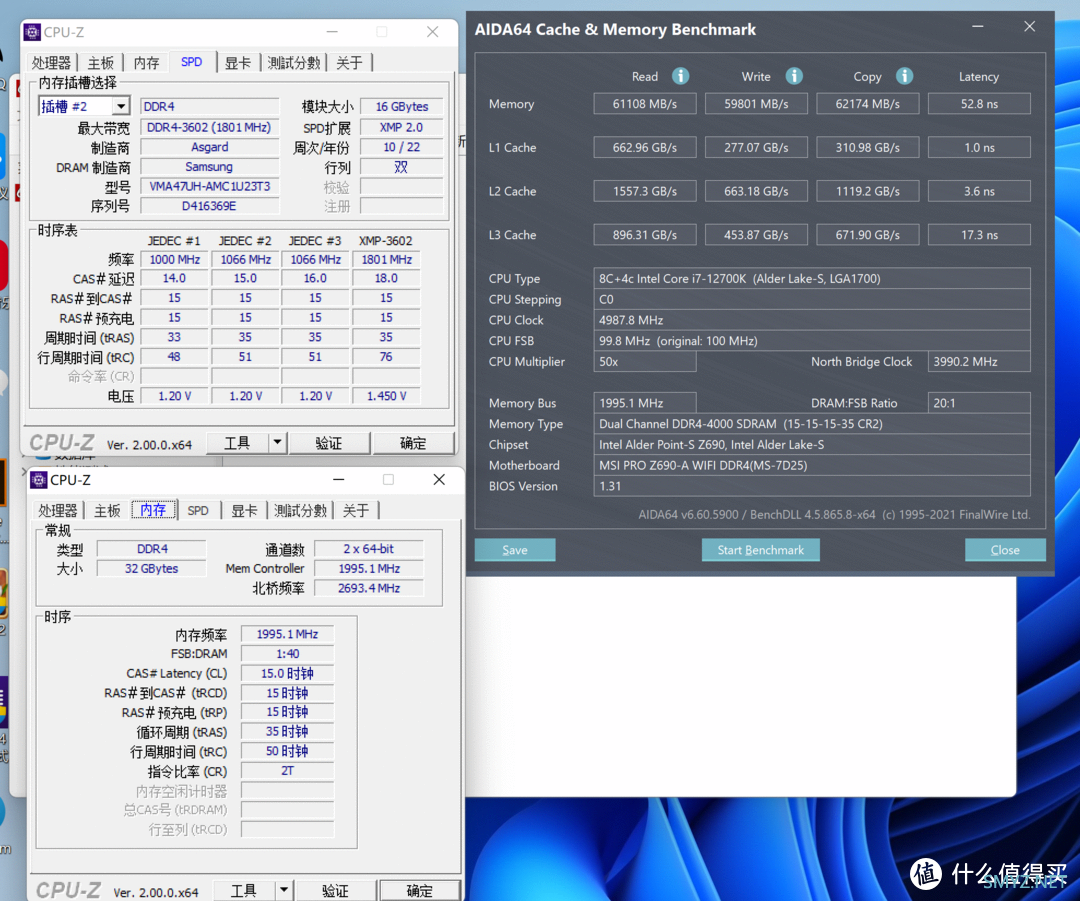Click the 北桥频率 2693.4 MHz value
Screen dimensions: 1080x901
(369, 588)
